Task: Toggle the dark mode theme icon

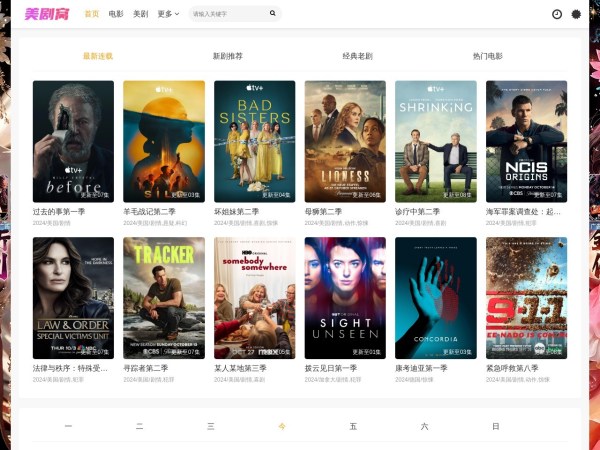Action: pyautogui.click(x=576, y=14)
